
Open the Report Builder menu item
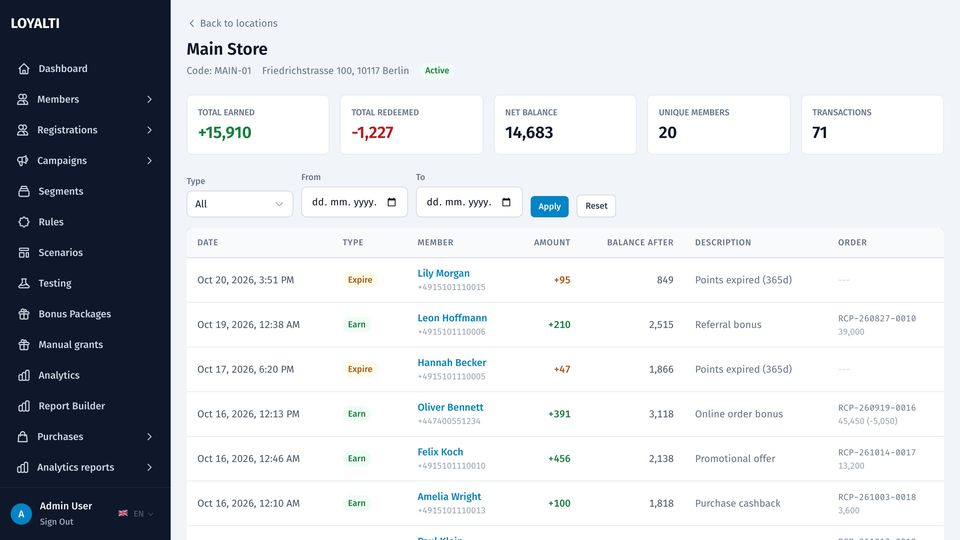[x=85, y=406]
